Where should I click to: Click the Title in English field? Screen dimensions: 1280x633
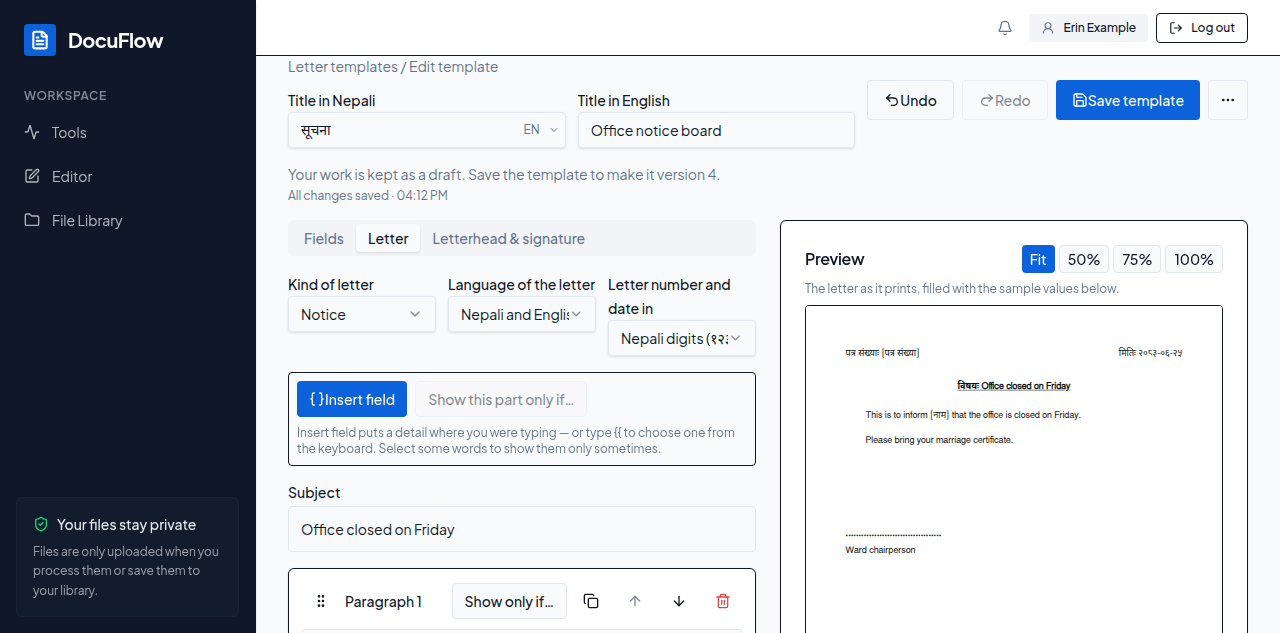click(716, 130)
